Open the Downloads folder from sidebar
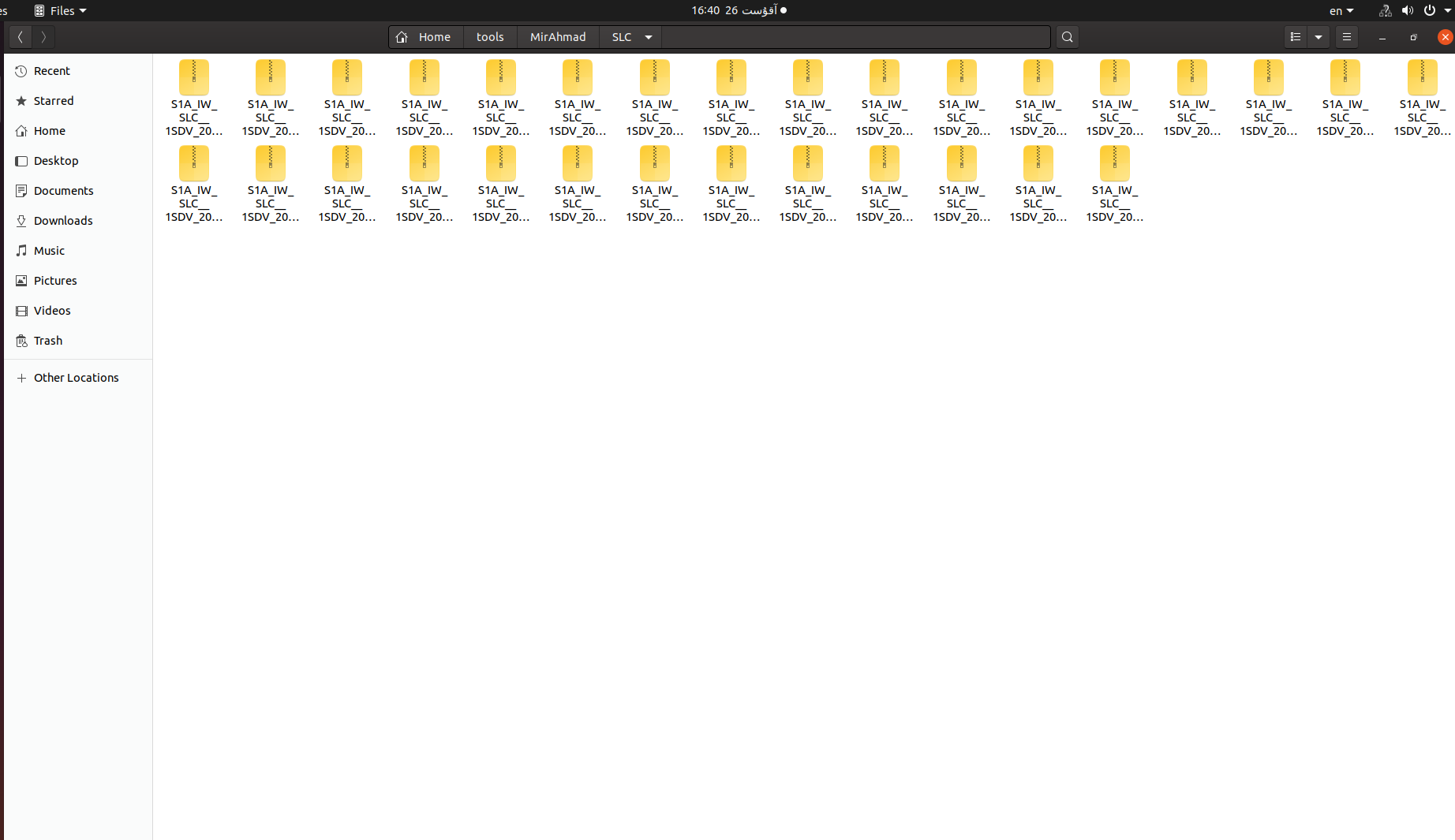Image resolution: width=1455 pixels, height=840 pixels. [63, 220]
